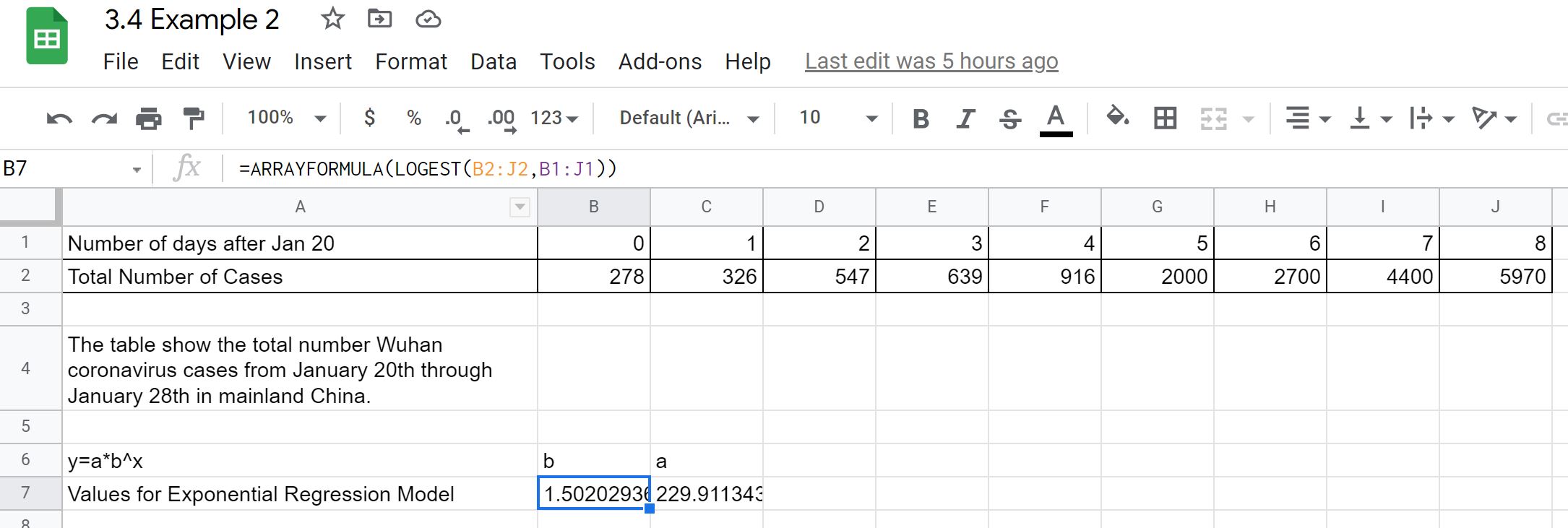Toggle bold formatting
The image size is (1568, 528).
pyautogui.click(x=921, y=118)
